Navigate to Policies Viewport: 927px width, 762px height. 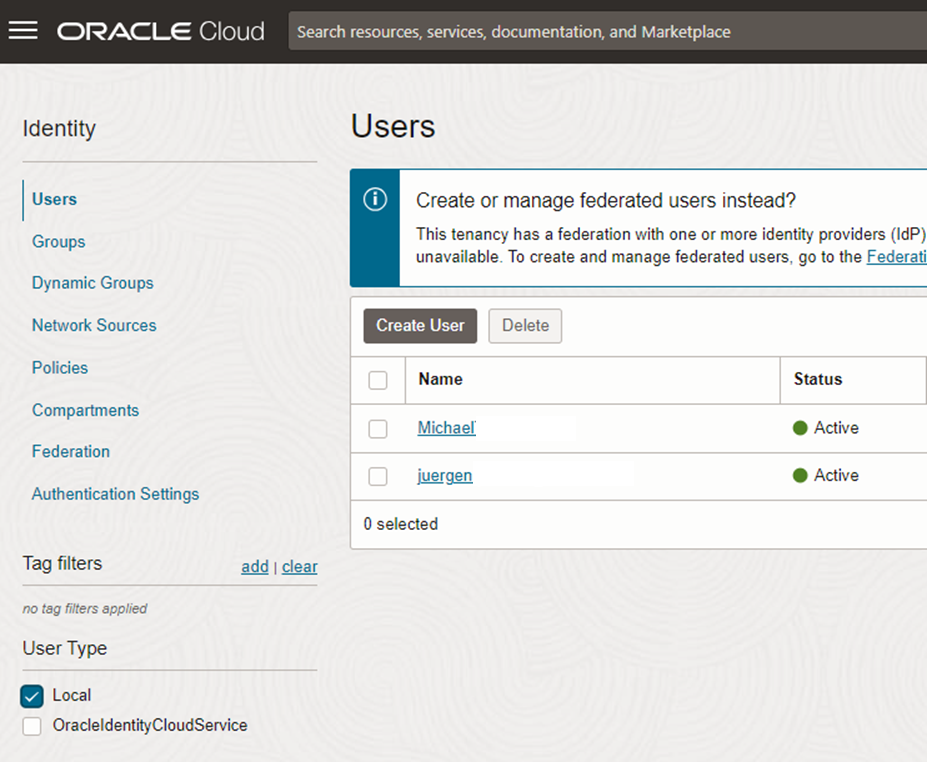pos(60,368)
